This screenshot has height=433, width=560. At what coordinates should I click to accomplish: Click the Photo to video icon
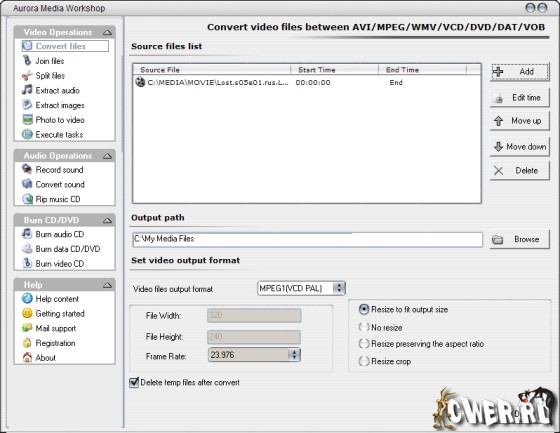click(x=27, y=120)
